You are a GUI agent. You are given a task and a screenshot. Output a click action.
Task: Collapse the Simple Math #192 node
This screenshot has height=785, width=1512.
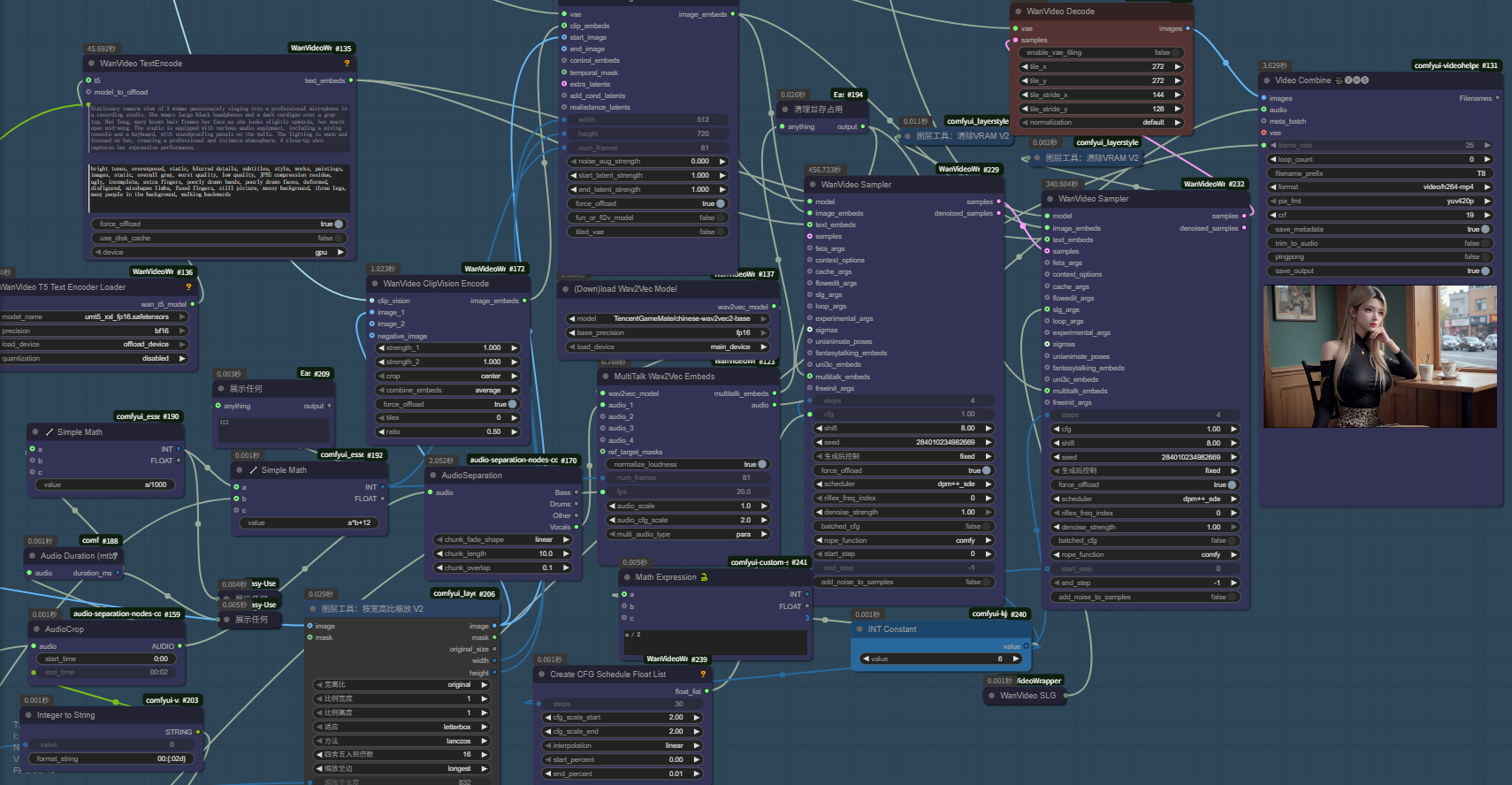[240, 470]
